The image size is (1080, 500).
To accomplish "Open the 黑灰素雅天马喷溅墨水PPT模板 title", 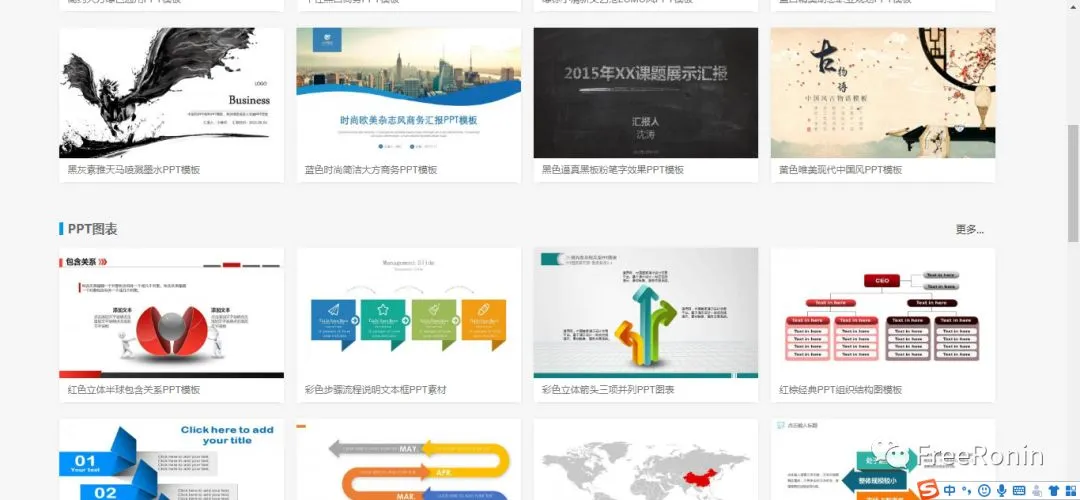I will coord(134,169).
